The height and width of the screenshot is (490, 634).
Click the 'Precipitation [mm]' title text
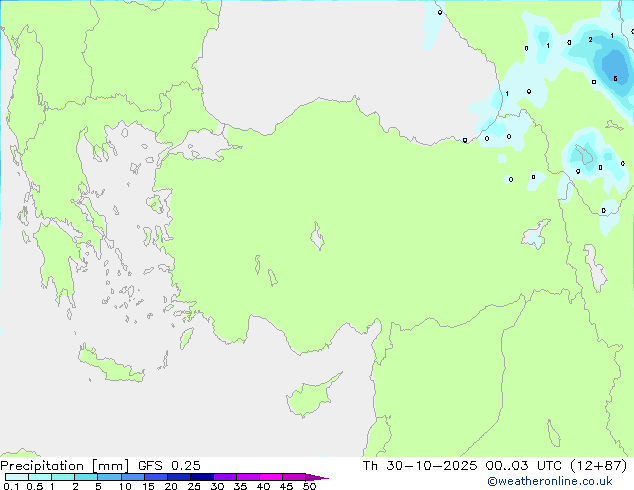pyautogui.click(x=64, y=466)
